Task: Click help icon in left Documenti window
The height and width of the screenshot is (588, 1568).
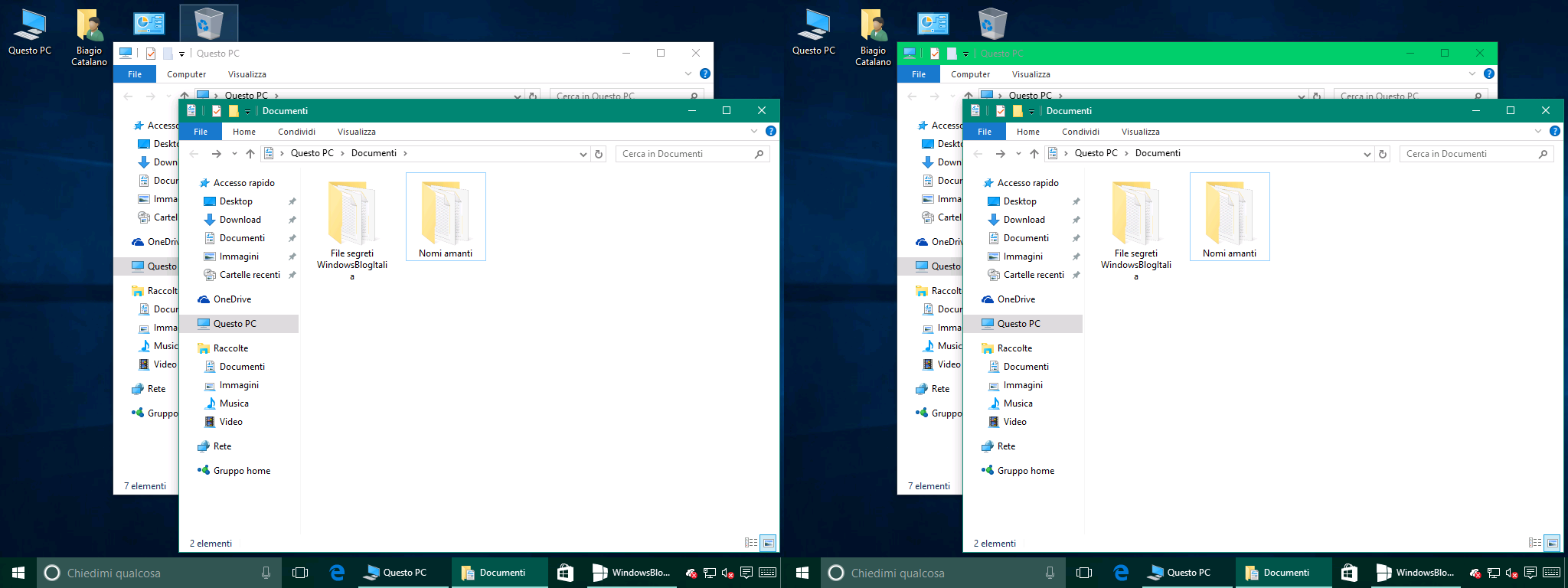Action: click(771, 131)
